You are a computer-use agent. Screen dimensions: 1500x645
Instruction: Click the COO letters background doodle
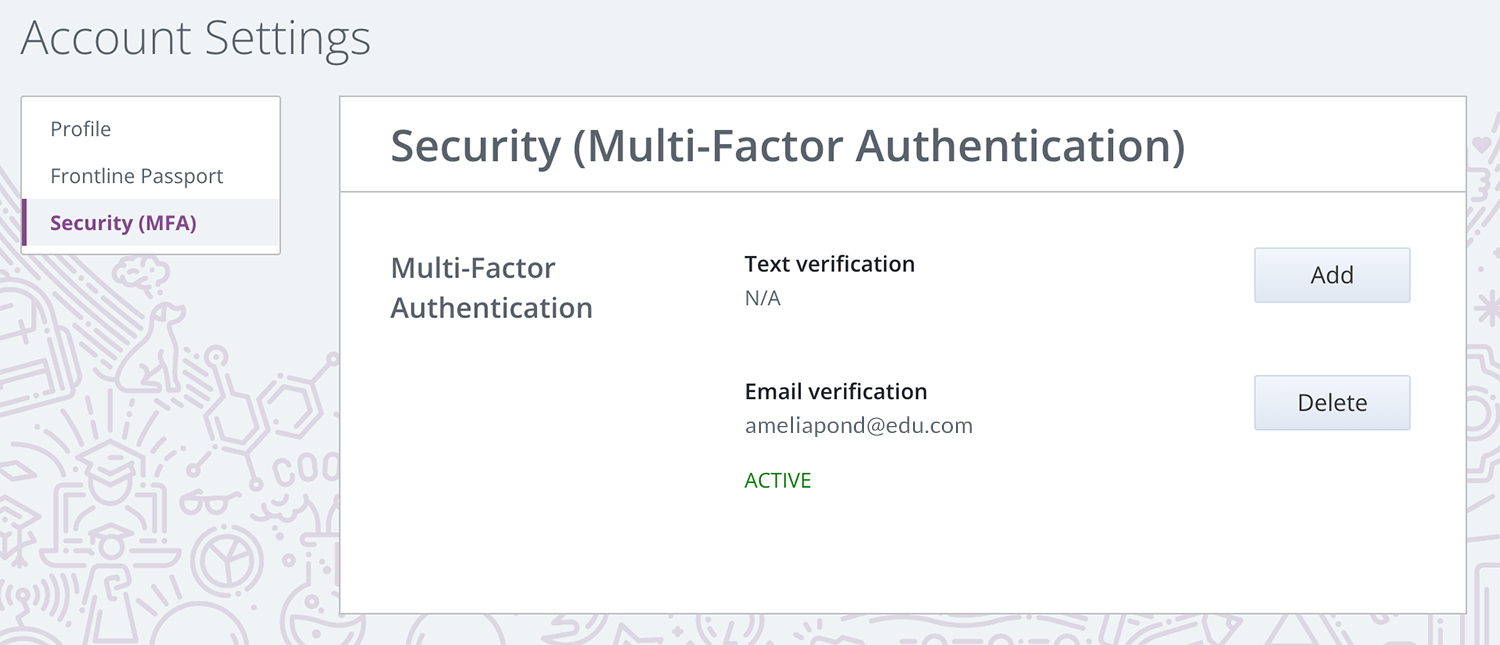[305, 470]
